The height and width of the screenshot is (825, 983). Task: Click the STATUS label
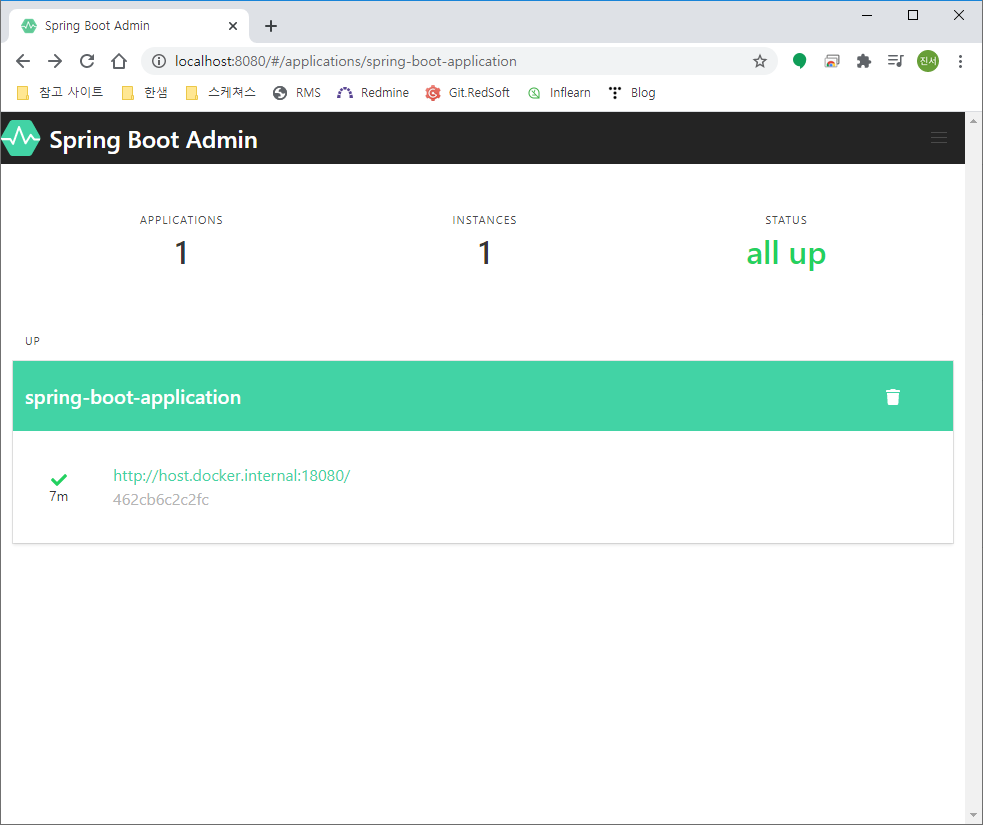click(786, 220)
